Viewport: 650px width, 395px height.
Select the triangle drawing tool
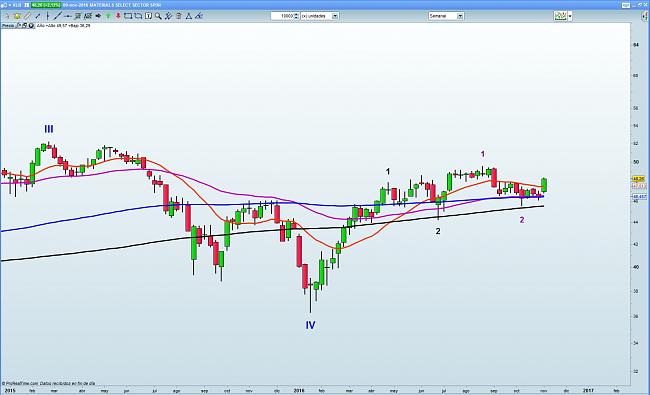[189, 16]
